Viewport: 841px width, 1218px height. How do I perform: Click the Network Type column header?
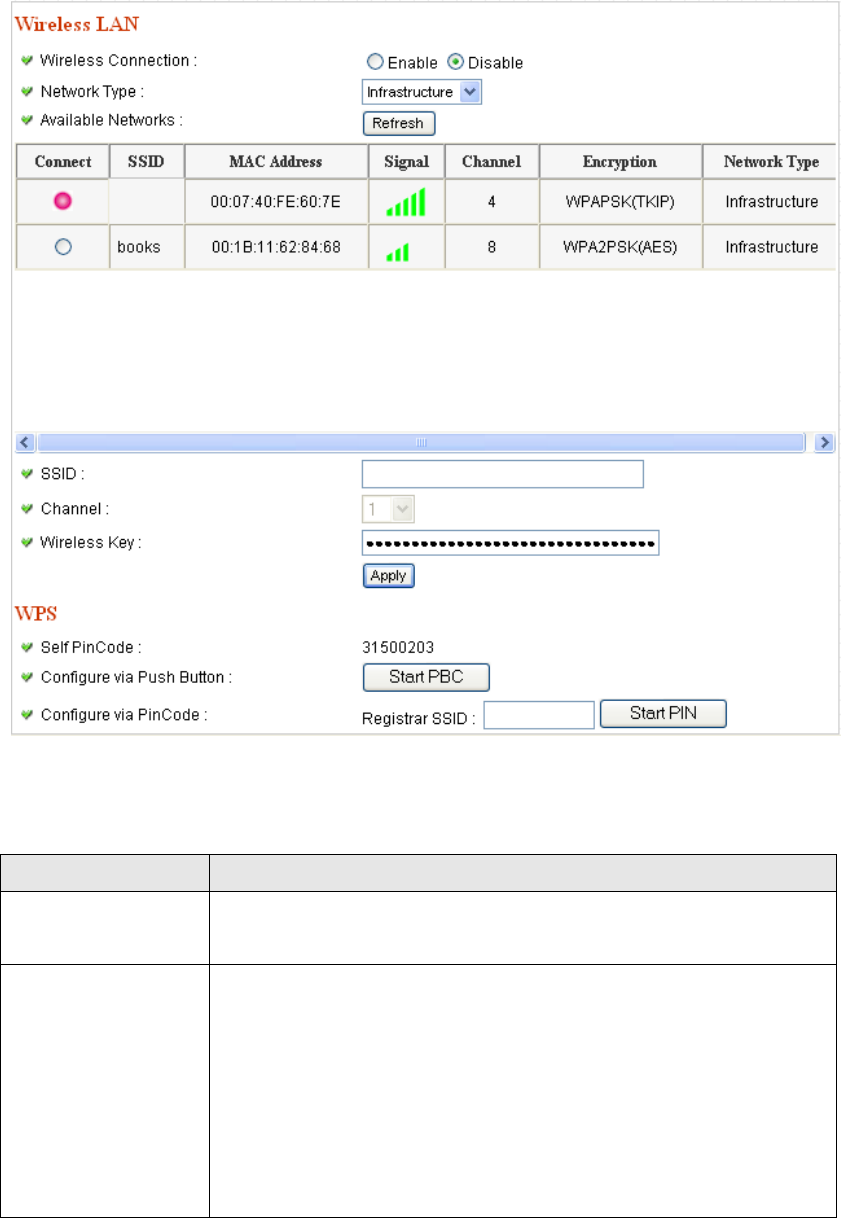pyautogui.click(x=770, y=162)
